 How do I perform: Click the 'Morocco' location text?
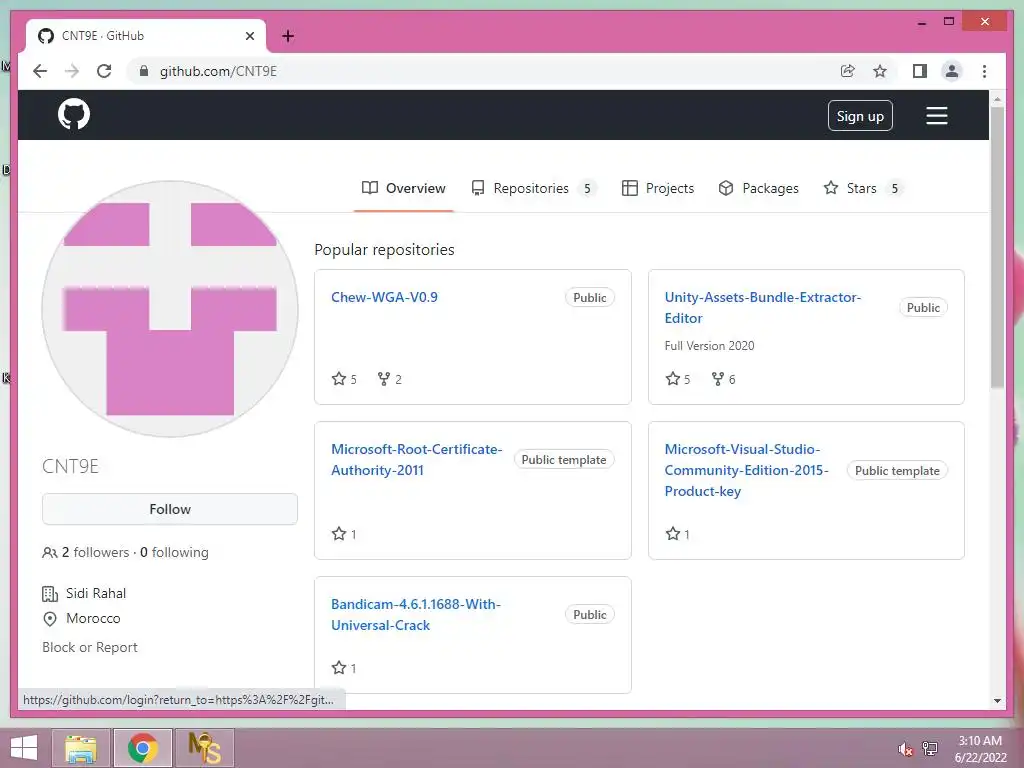(93, 618)
